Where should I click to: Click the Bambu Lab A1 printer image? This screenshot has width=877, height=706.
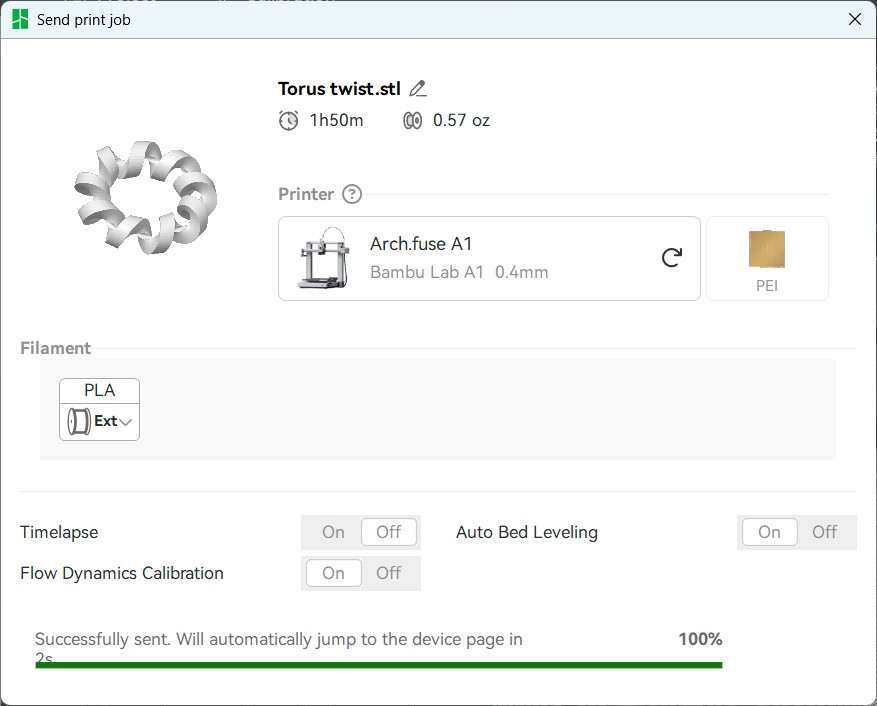pos(324,257)
